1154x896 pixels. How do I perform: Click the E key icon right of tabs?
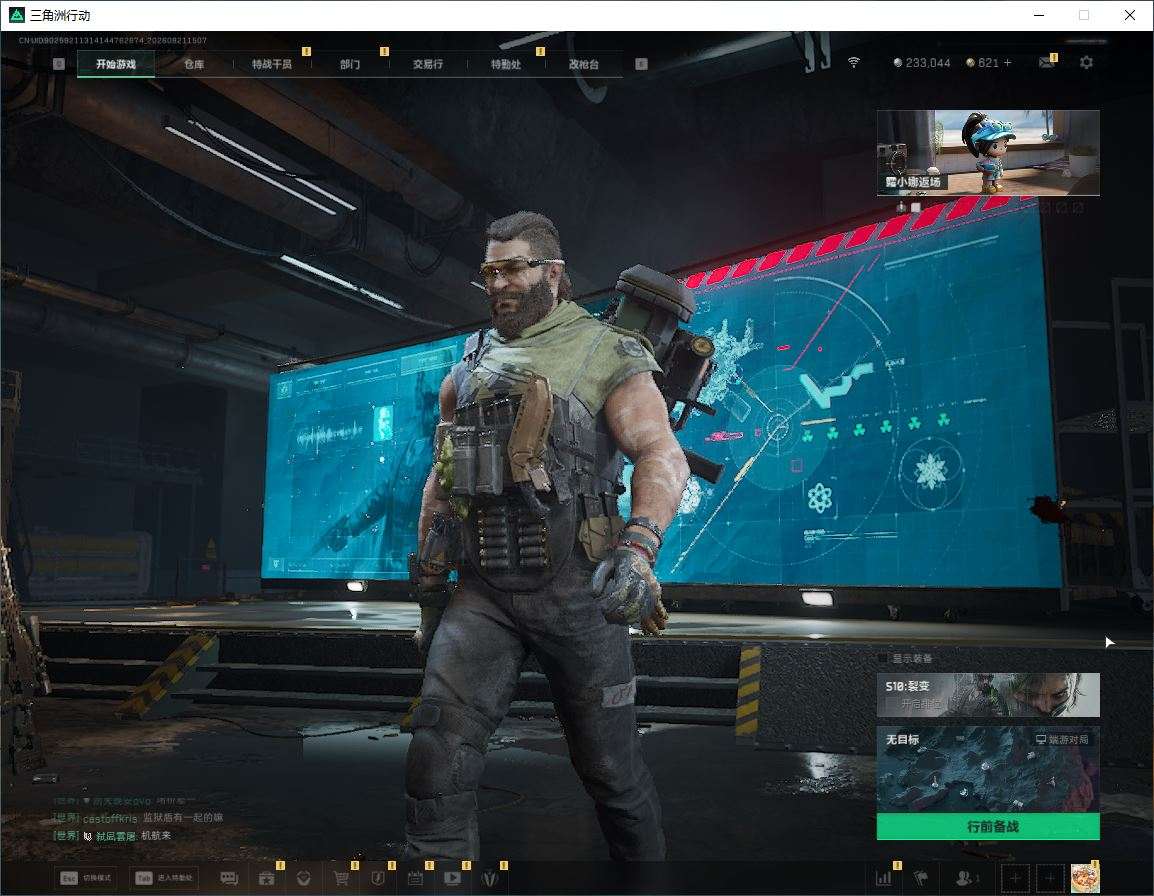point(641,64)
